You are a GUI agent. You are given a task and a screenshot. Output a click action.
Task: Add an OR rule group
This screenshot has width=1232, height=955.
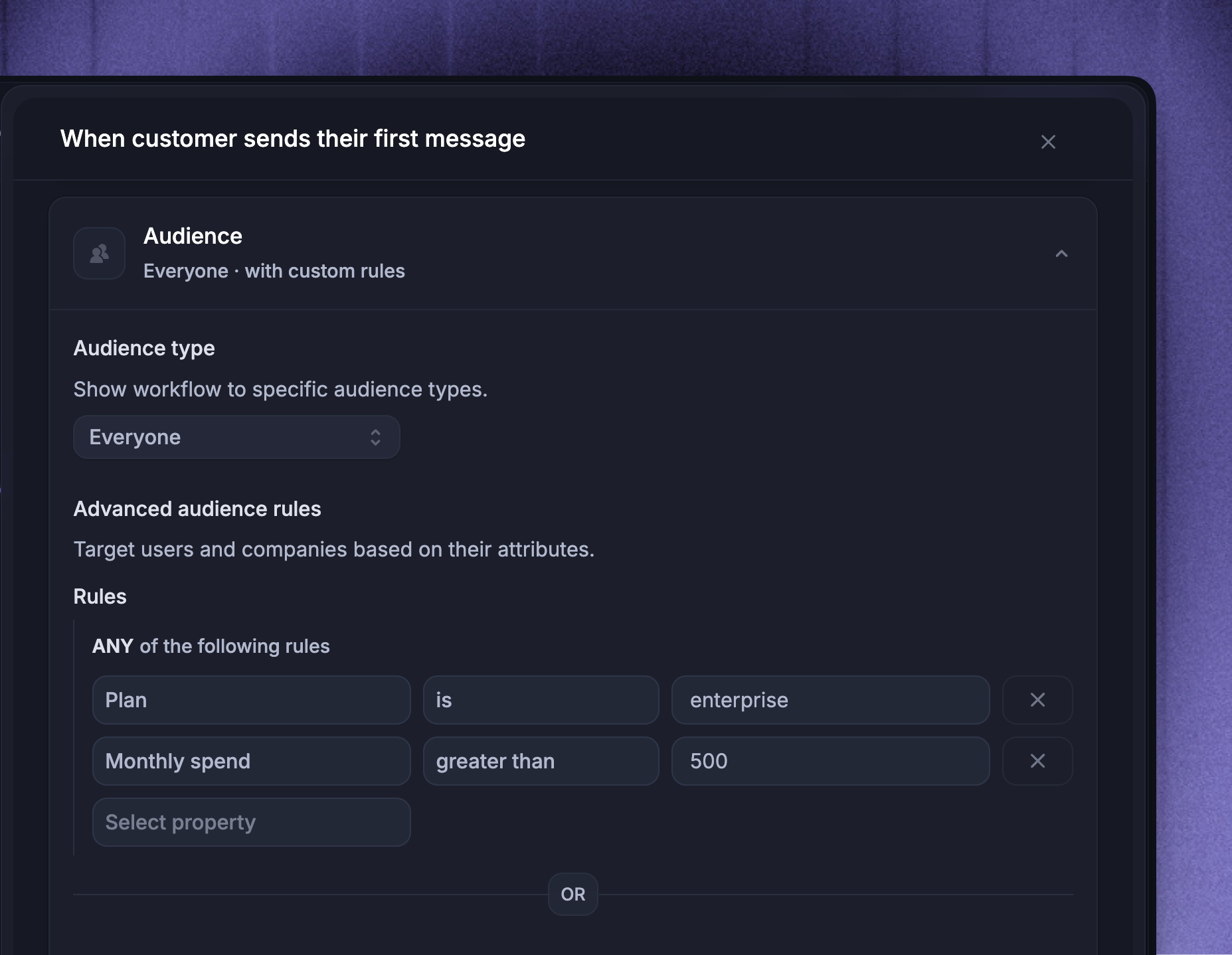[573, 895]
